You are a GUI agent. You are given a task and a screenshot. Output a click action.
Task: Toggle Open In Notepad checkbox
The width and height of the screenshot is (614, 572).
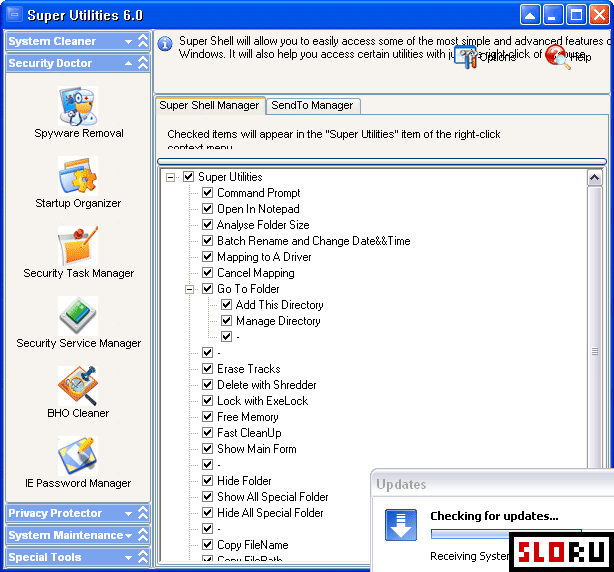[208, 209]
